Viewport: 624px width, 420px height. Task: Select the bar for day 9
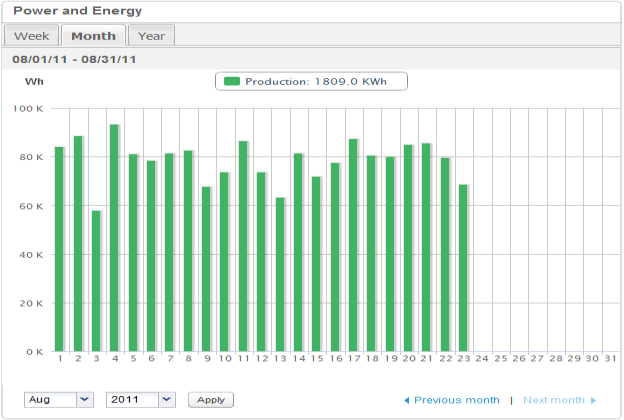point(206,269)
